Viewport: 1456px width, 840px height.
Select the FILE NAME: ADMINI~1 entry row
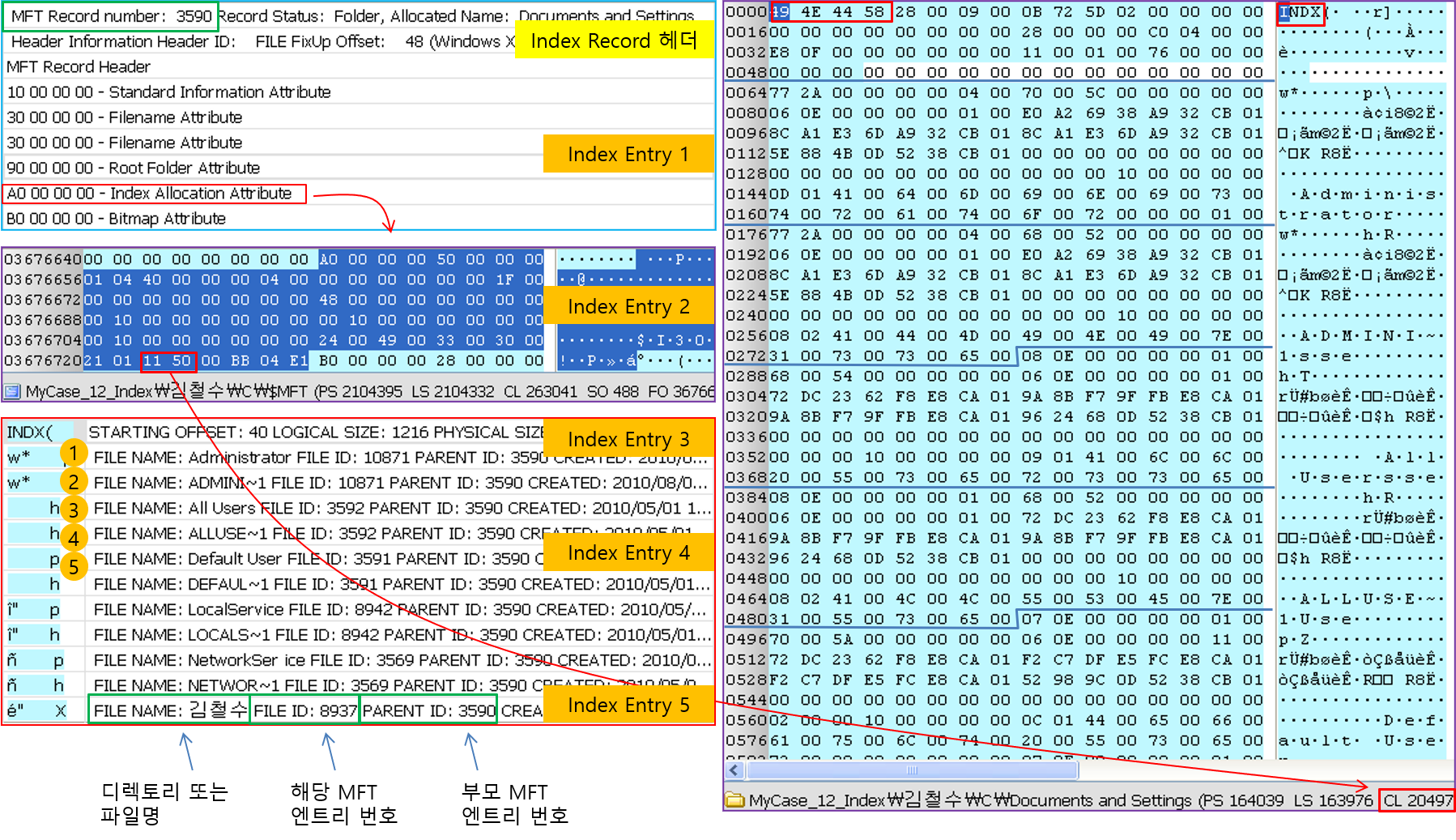coord(360,483)
